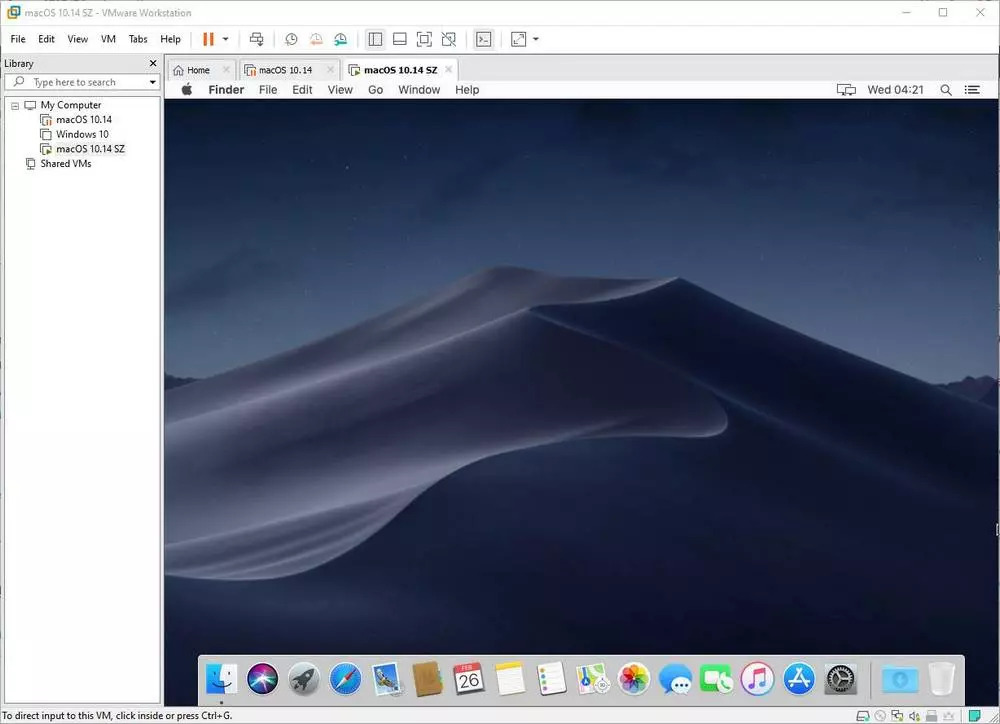Select Windows 10 in the library
The width and height of the screenshot is (1000, 724).
click(82, 134)
